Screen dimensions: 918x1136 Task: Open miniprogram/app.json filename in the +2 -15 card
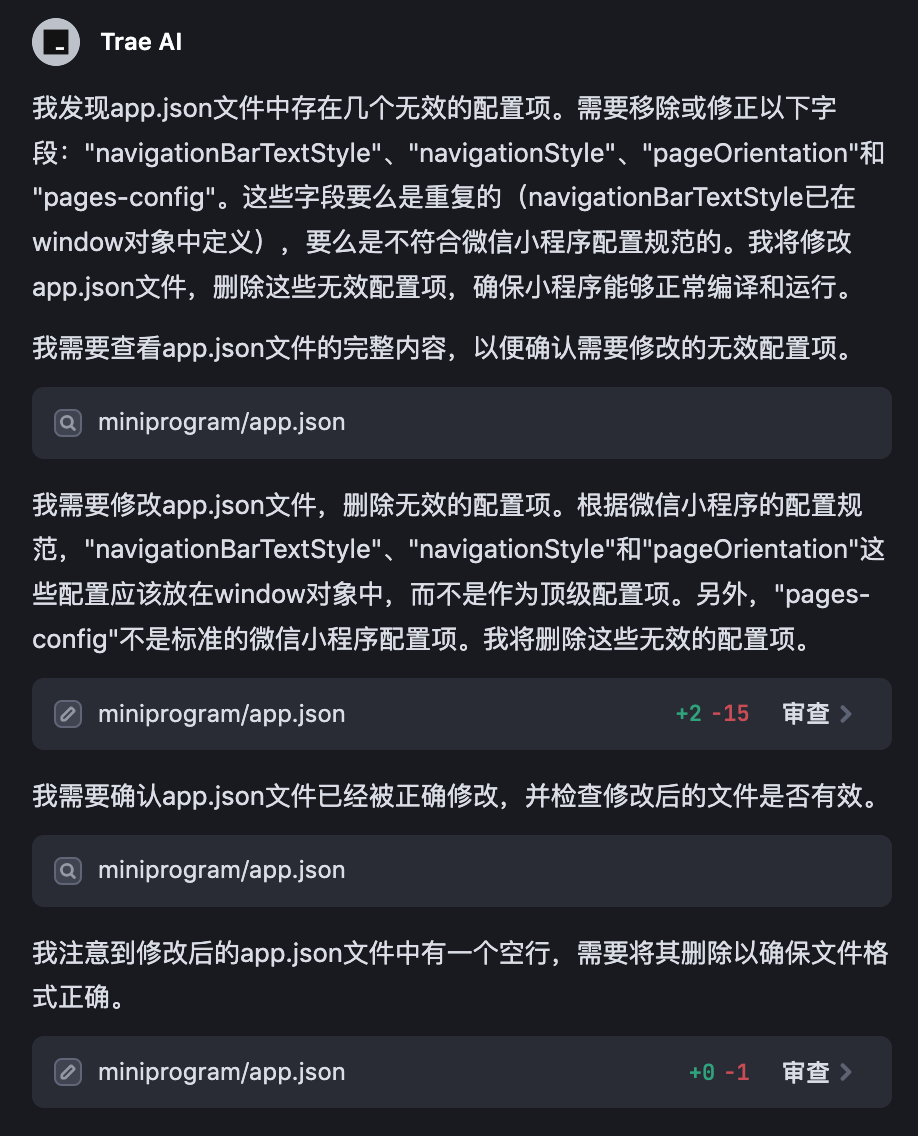221,714
